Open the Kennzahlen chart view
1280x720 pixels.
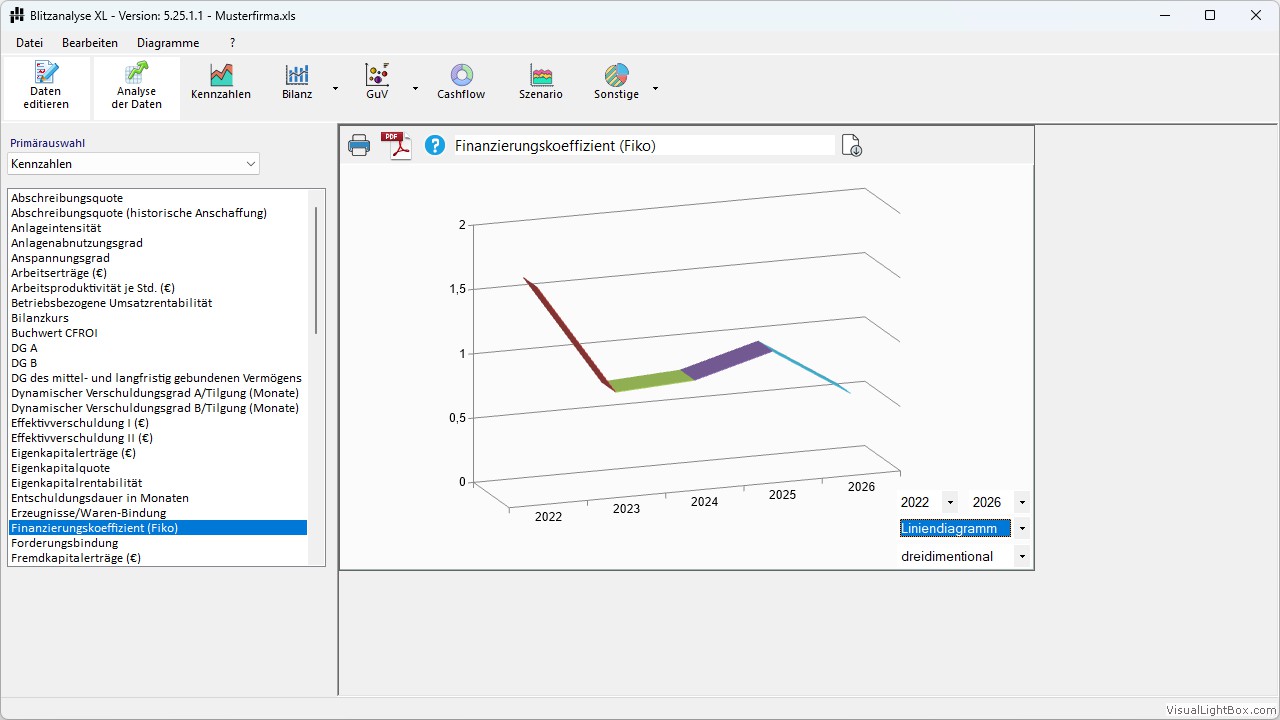point(221,83)
